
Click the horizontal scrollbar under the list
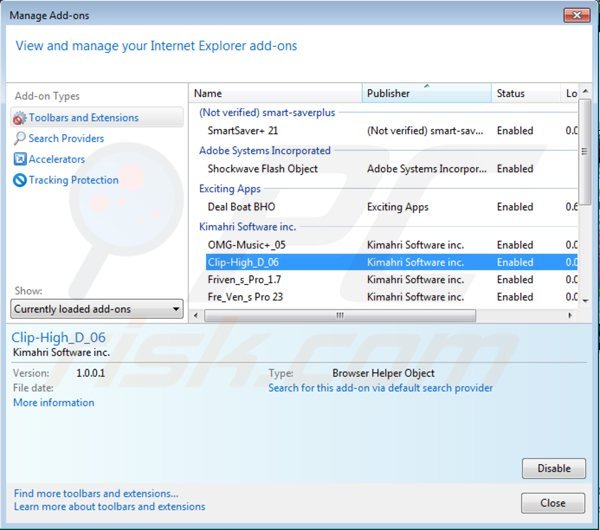pos(340,315)
